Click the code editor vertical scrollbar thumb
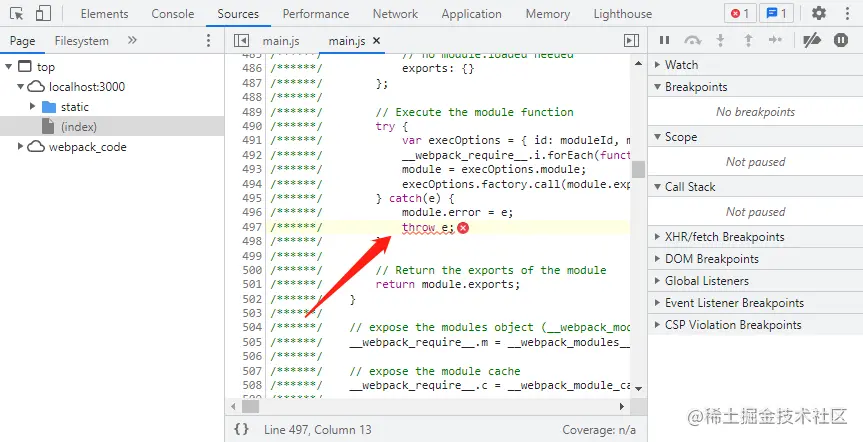Image resolution: width=863 pixels, height=442 pixels. [x=638, y=170]
